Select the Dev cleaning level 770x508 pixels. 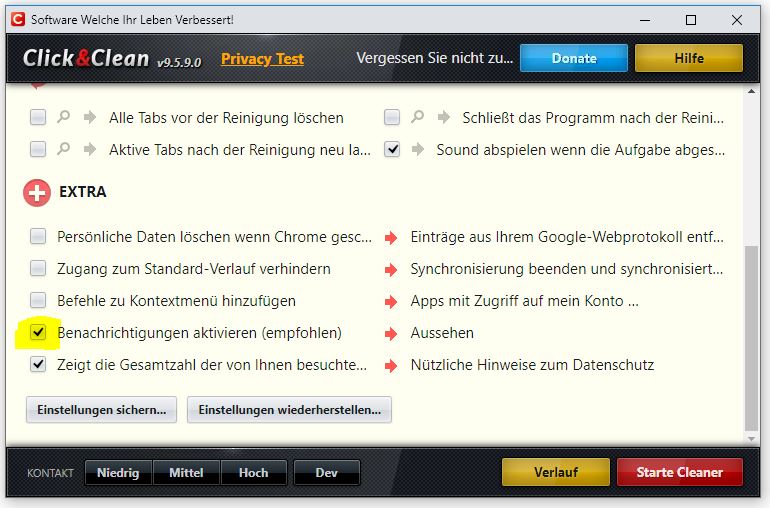[x=327, y=473]
